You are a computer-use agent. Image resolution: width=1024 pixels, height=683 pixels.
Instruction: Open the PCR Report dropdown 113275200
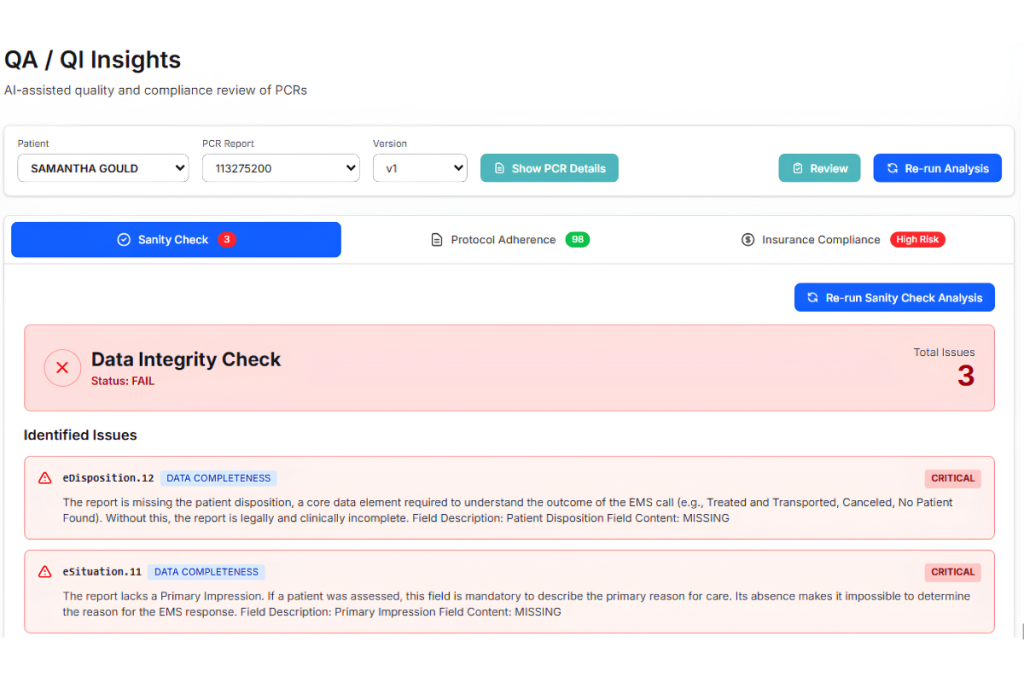pos(281,168)
